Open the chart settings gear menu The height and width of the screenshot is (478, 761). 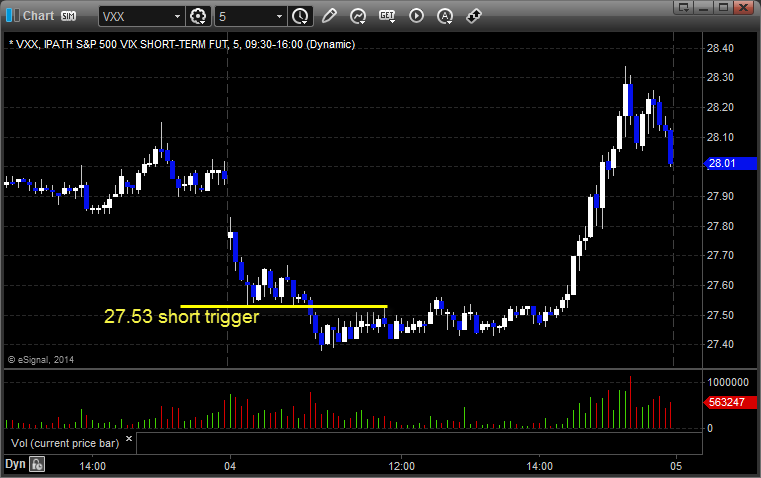pos(198,16)
